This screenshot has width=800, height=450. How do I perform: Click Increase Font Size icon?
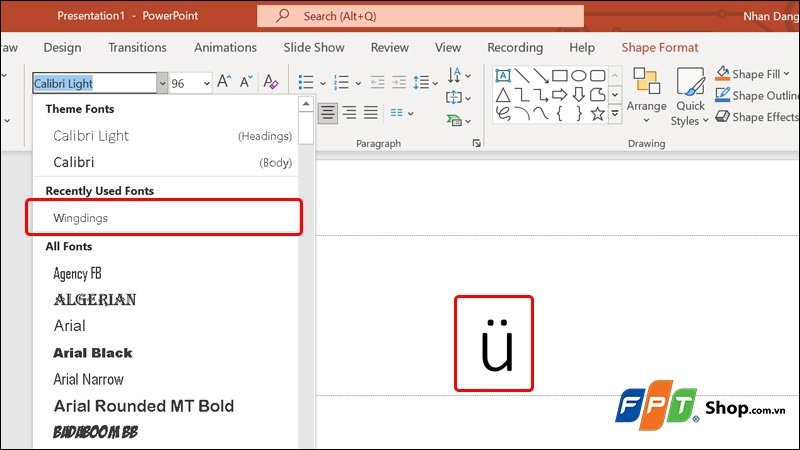[x=223, y=82]
